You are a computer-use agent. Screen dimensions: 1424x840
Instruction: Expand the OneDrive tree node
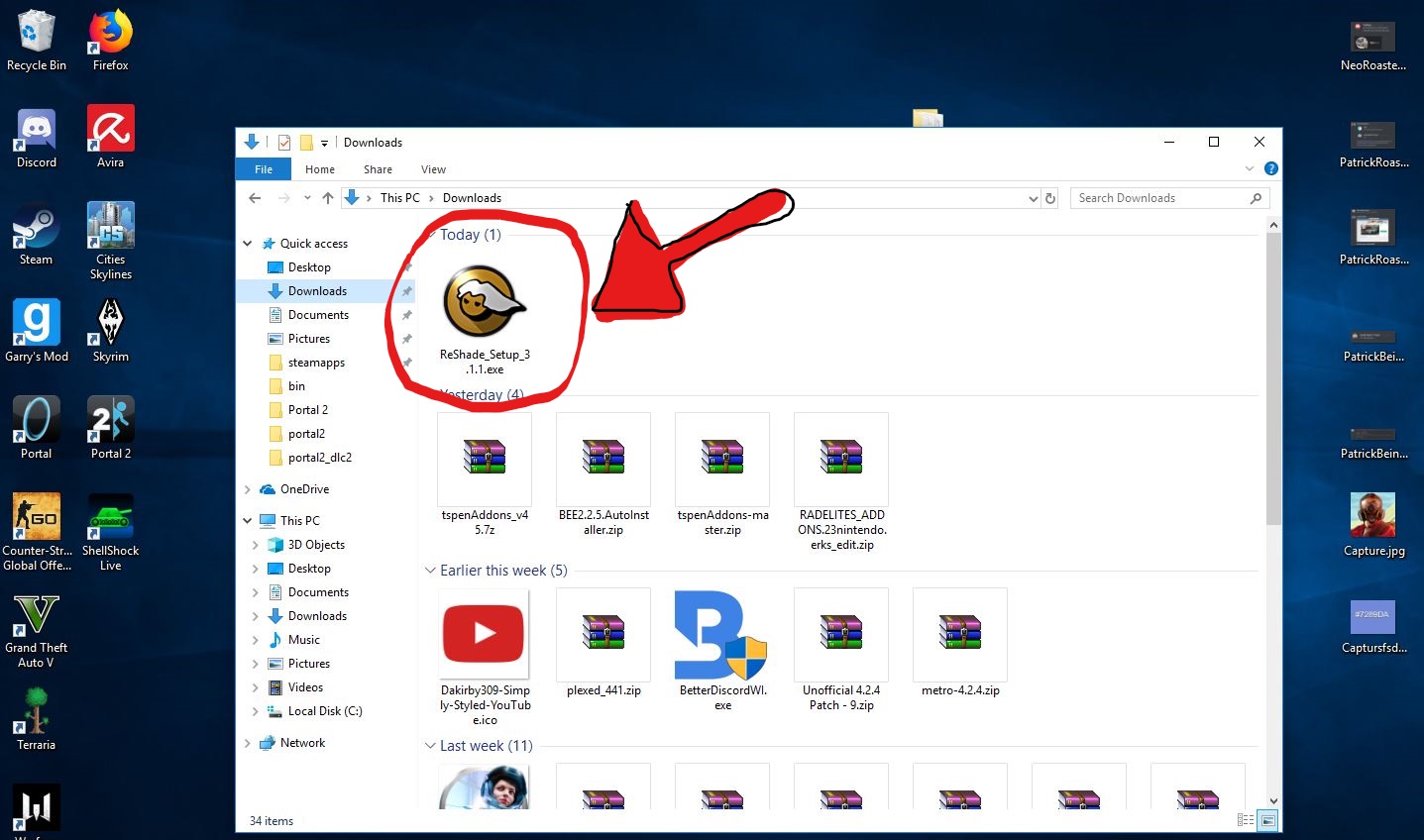[248, 489]
